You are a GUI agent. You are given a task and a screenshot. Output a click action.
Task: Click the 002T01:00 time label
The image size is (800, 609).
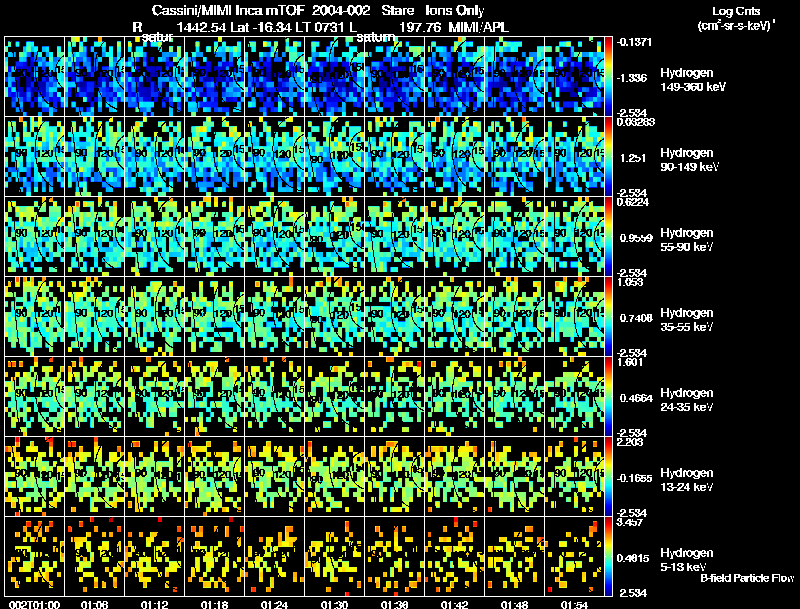(x=35, y=605)
